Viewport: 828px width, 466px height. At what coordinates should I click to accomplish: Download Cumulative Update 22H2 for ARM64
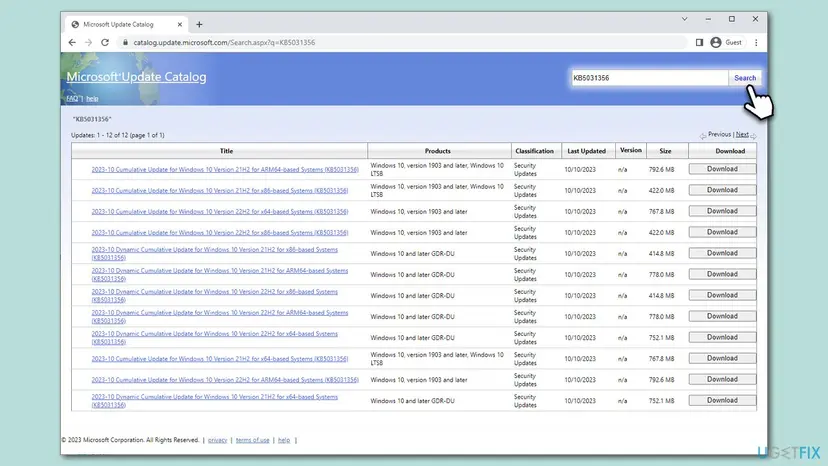coord(722,379)
